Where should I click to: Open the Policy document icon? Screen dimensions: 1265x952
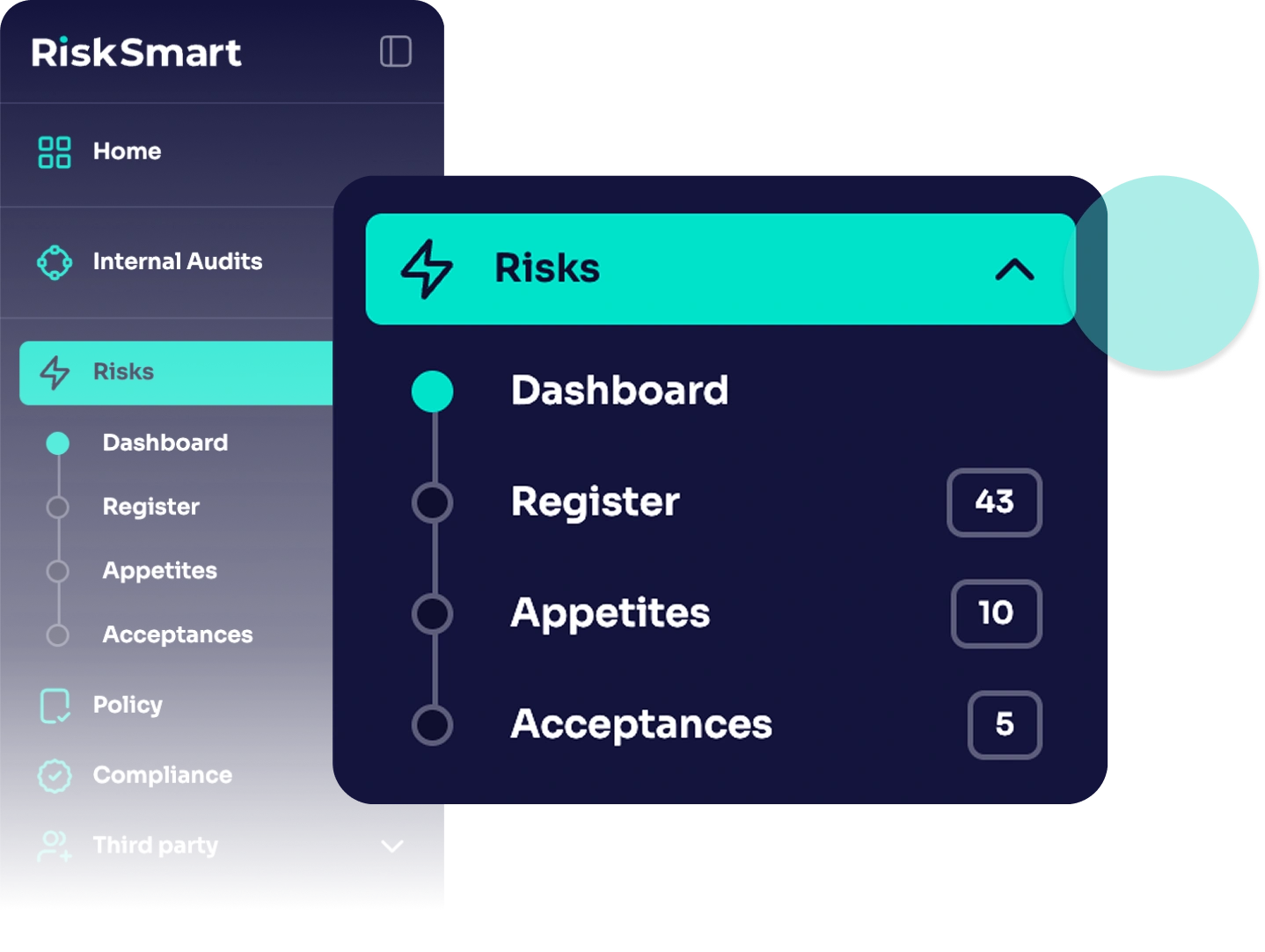coord(55,705)
